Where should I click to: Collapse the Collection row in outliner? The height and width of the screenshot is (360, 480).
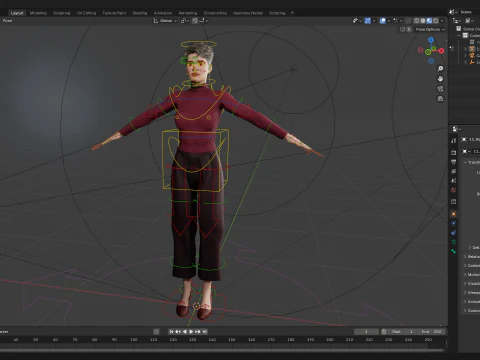(x=459, y=35)
